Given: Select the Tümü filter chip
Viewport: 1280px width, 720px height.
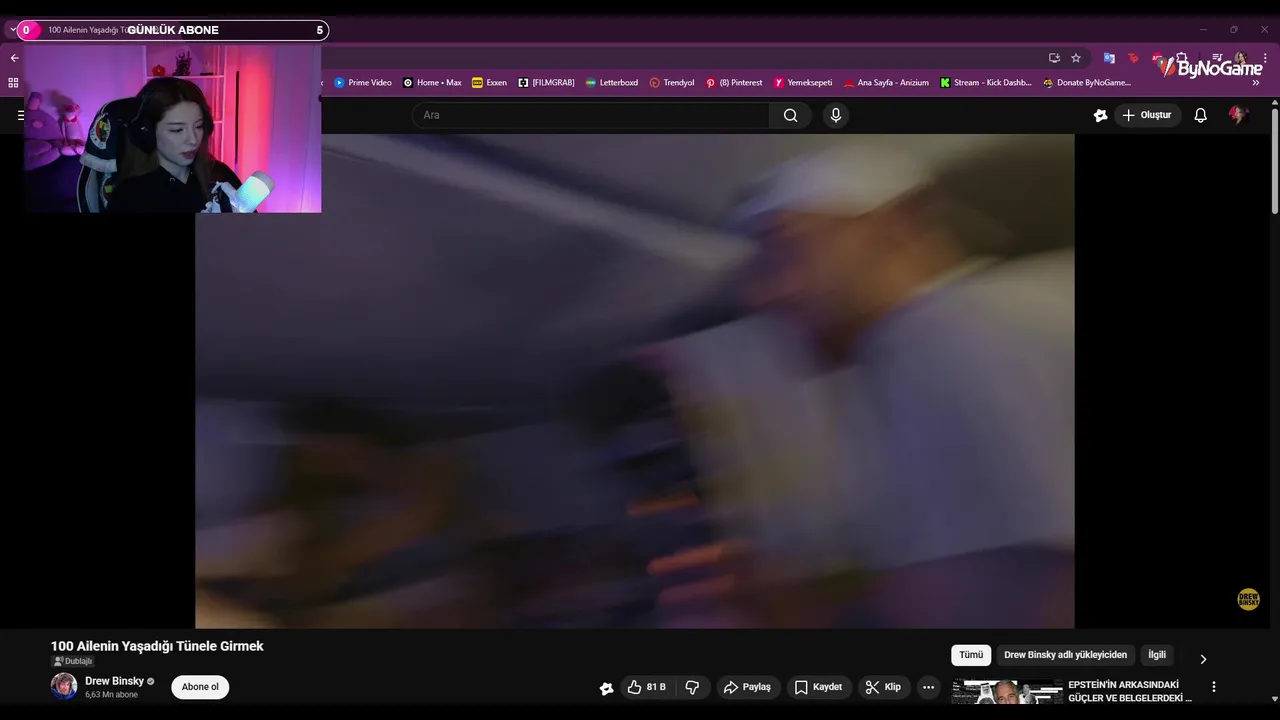Looking at the screenshot, I should (971, 655).
